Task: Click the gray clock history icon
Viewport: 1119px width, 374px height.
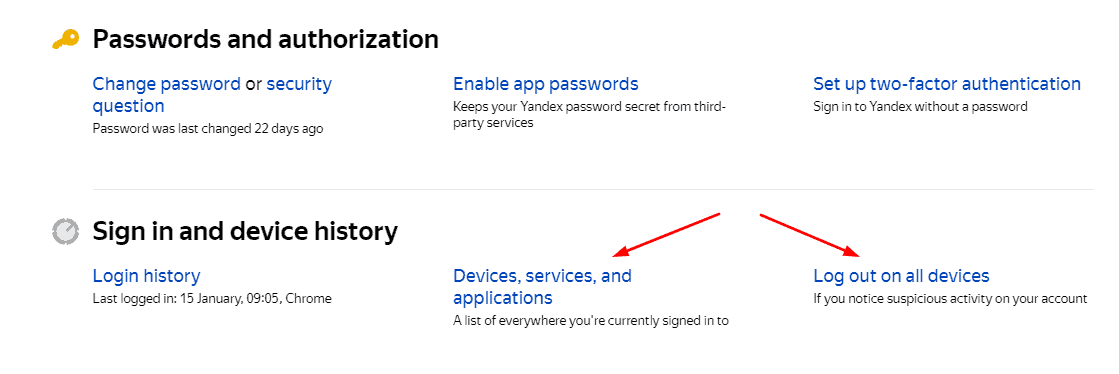Action: tap(66, 231)
